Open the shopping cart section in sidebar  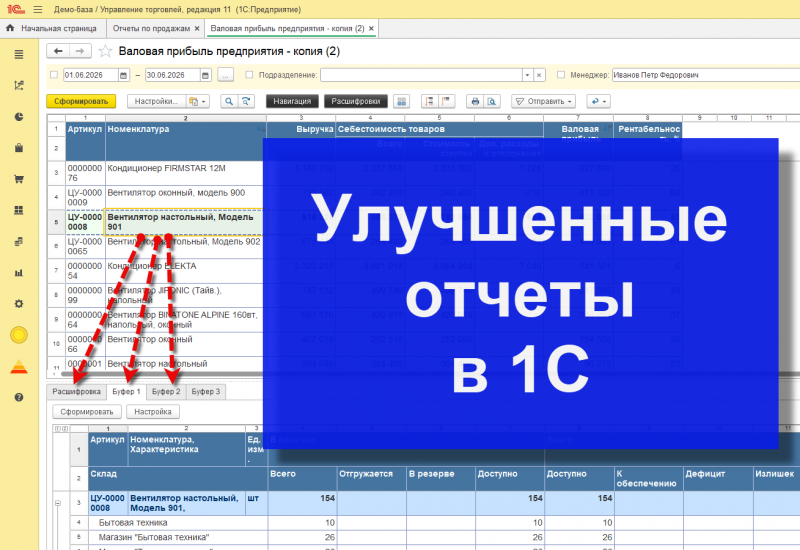(19, 179)
